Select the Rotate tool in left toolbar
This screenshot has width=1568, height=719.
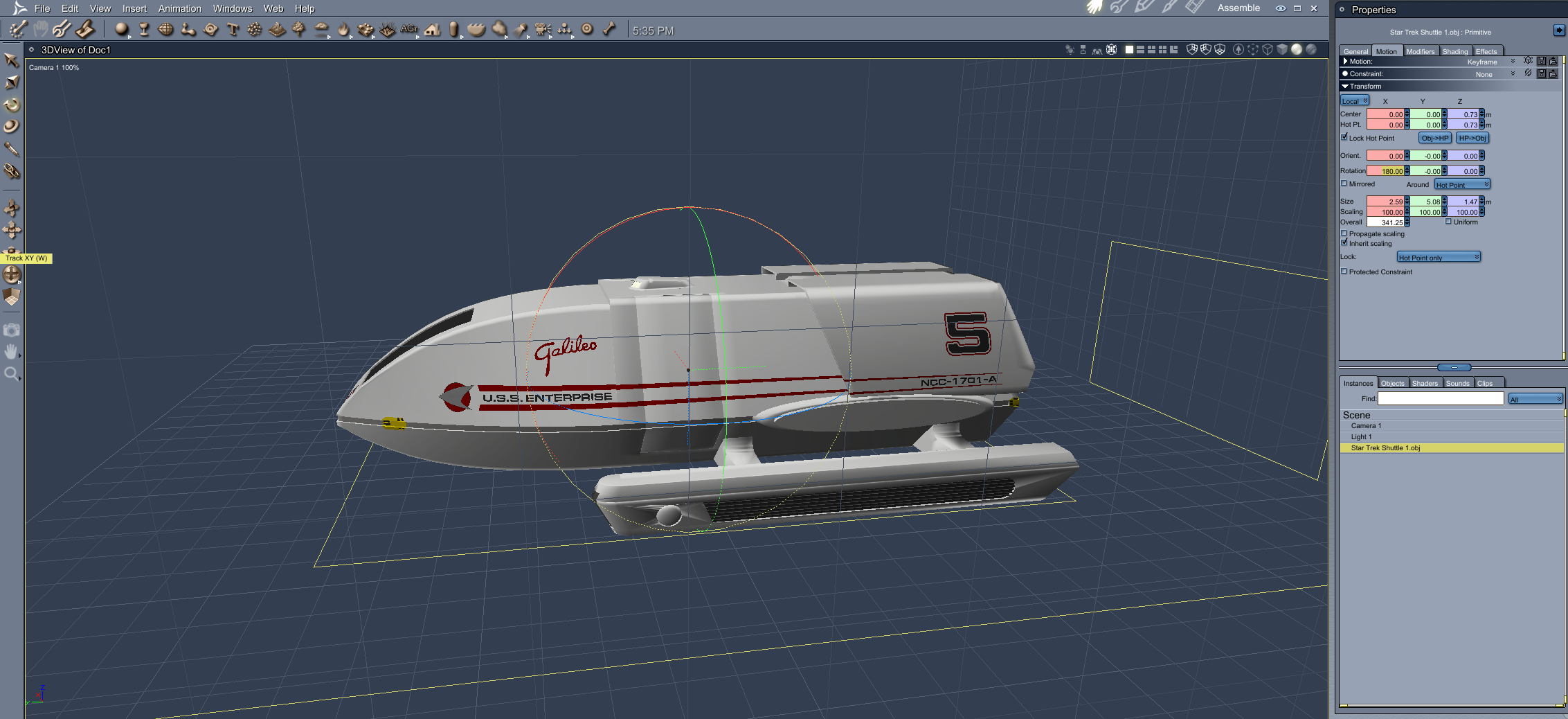[x=12, y=105]
